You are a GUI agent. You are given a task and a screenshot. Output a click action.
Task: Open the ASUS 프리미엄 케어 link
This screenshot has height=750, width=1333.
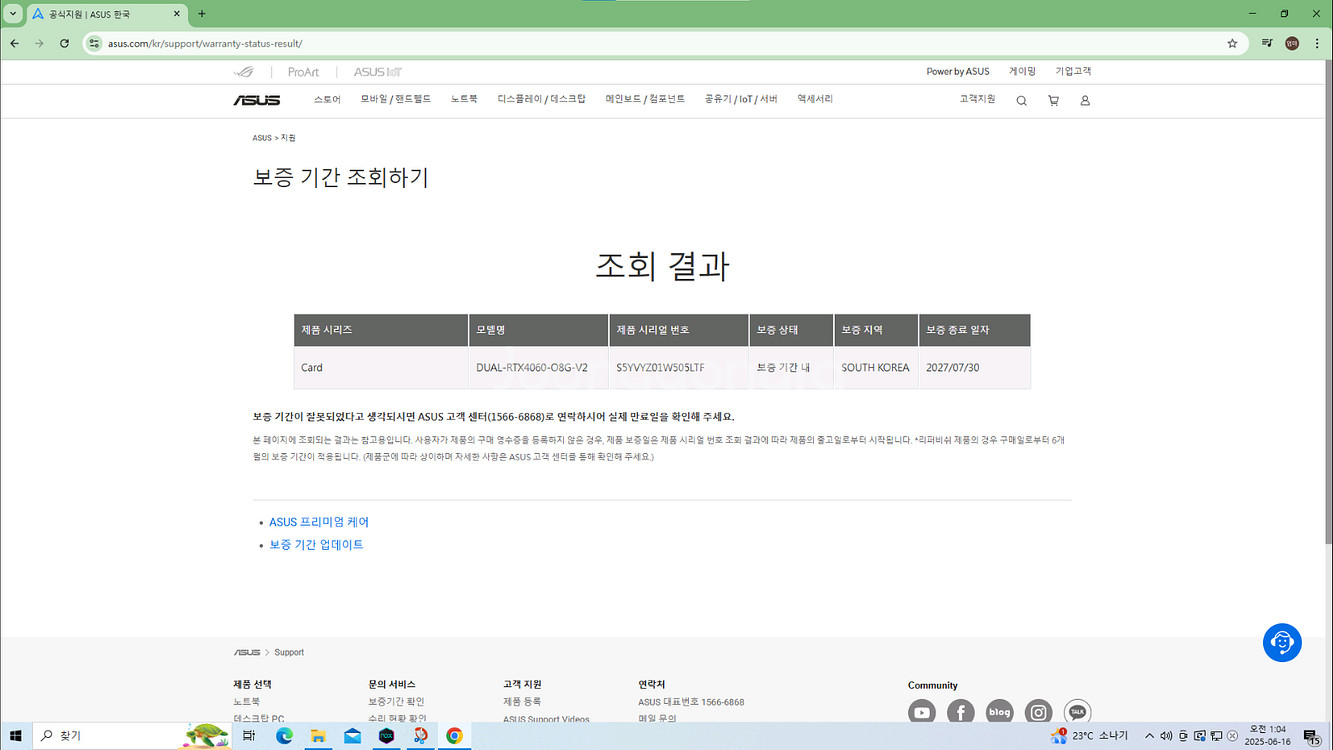tap(319, 522)
